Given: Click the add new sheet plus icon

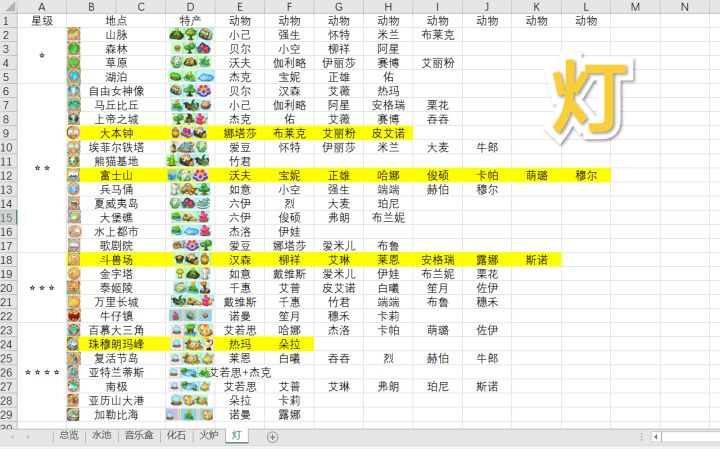Looking at the screenshot, I should pos(272,437).
